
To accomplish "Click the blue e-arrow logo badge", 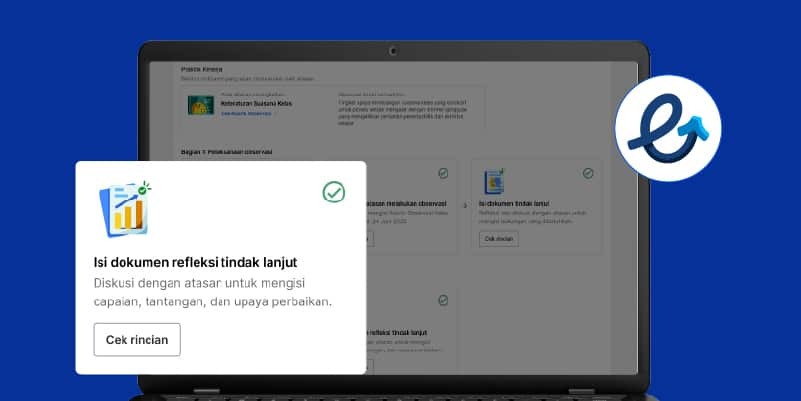I will 668,129.
